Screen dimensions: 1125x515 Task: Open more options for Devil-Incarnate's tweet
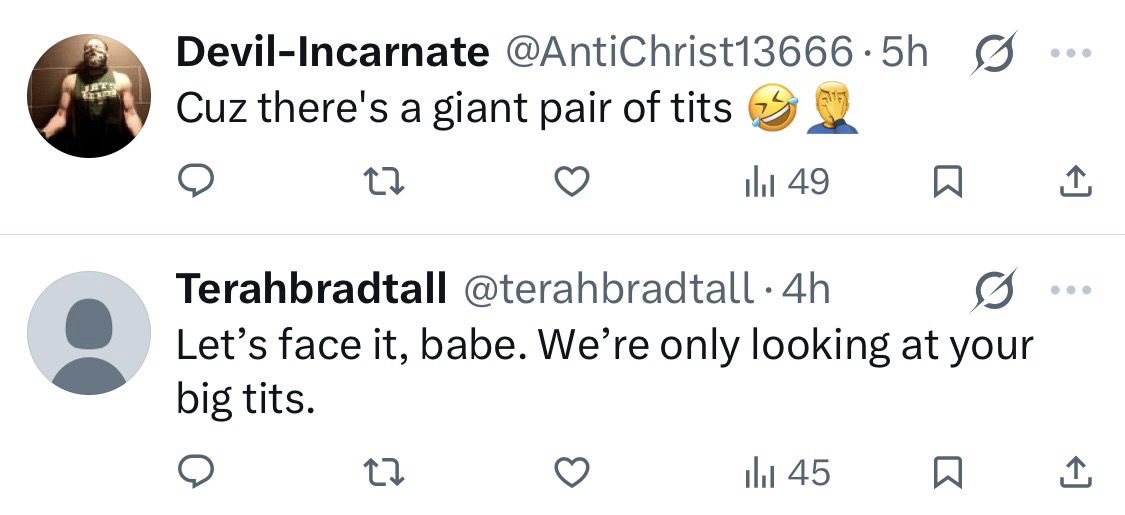point(1072,54)
